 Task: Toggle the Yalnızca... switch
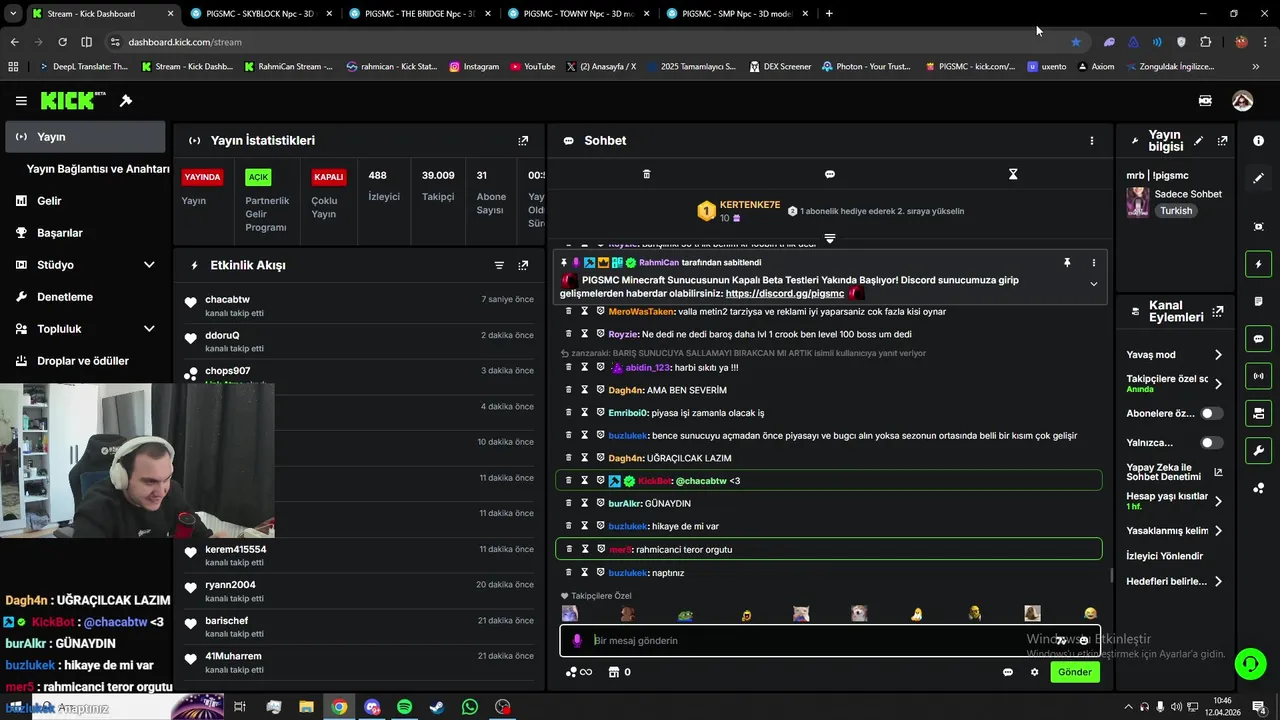pyautogui.click(x=1211, y=442)
